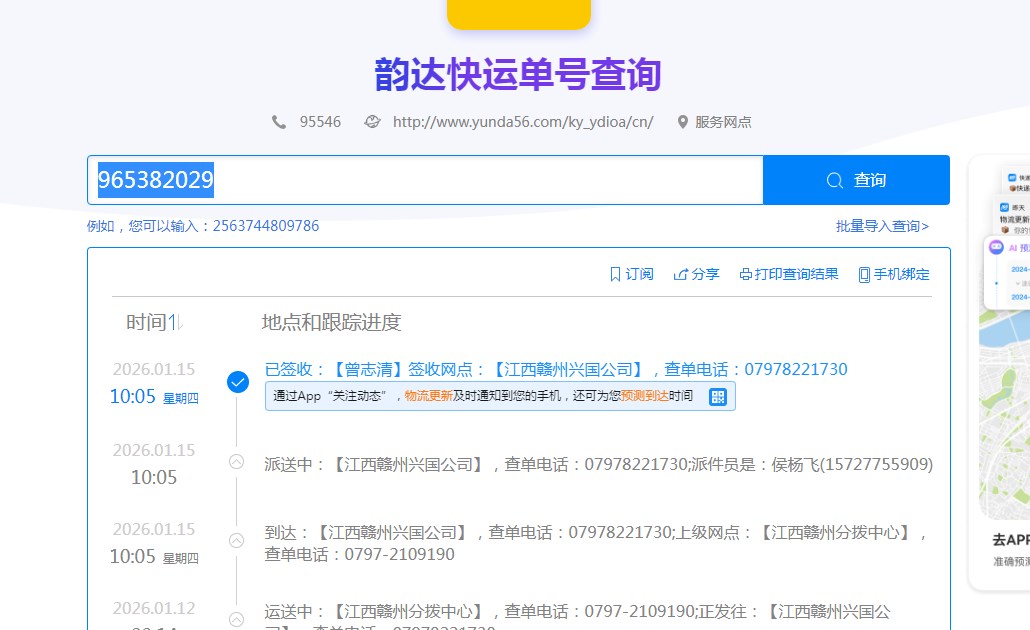Click the 订阅 bookmark icon
Viewport: 1030px width, 630px height.
click(x=615, y=274)
